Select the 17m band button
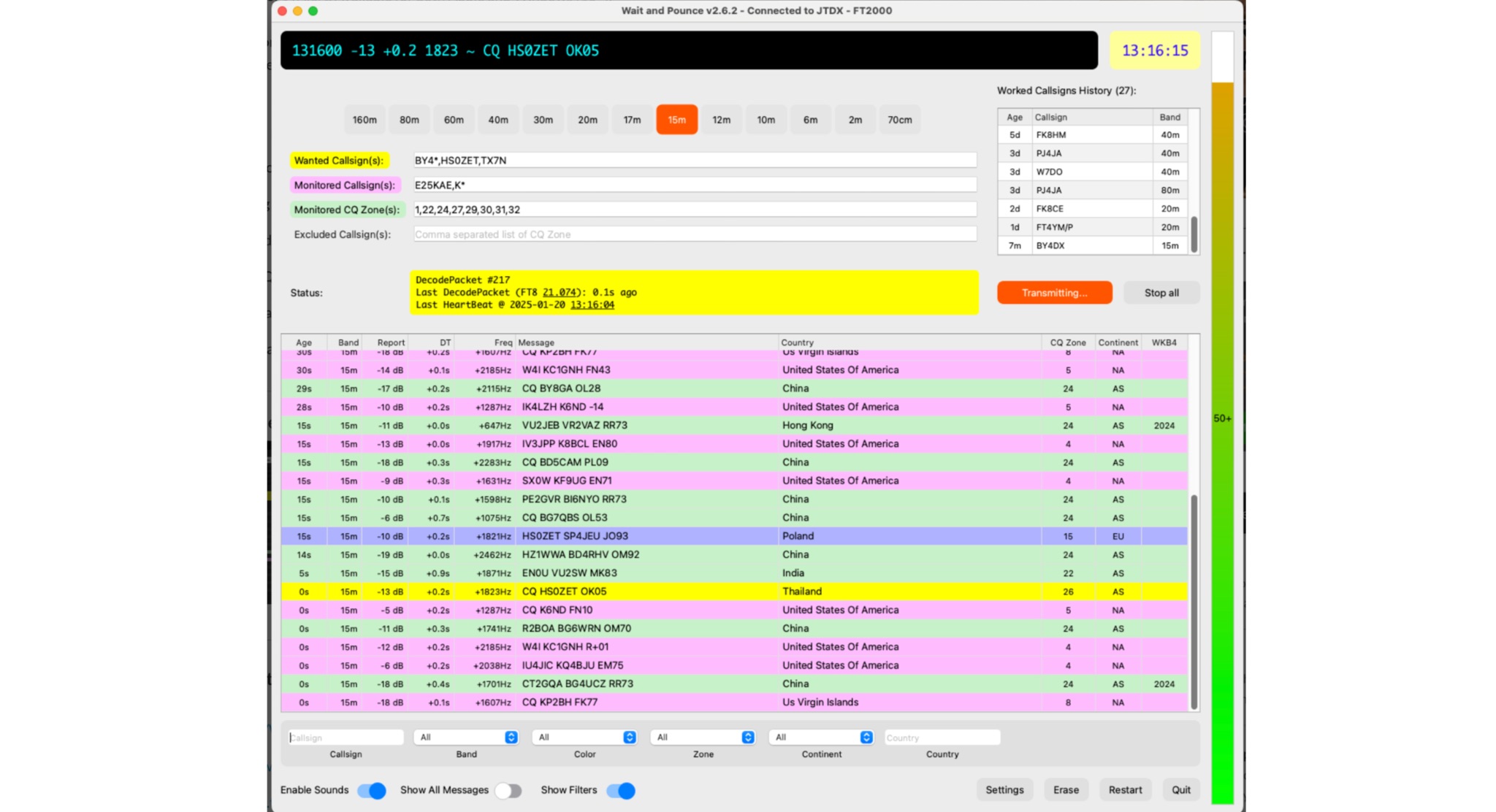Viewport: 1496px width, 812px height. pyautogui.click(x=632, y=120)
